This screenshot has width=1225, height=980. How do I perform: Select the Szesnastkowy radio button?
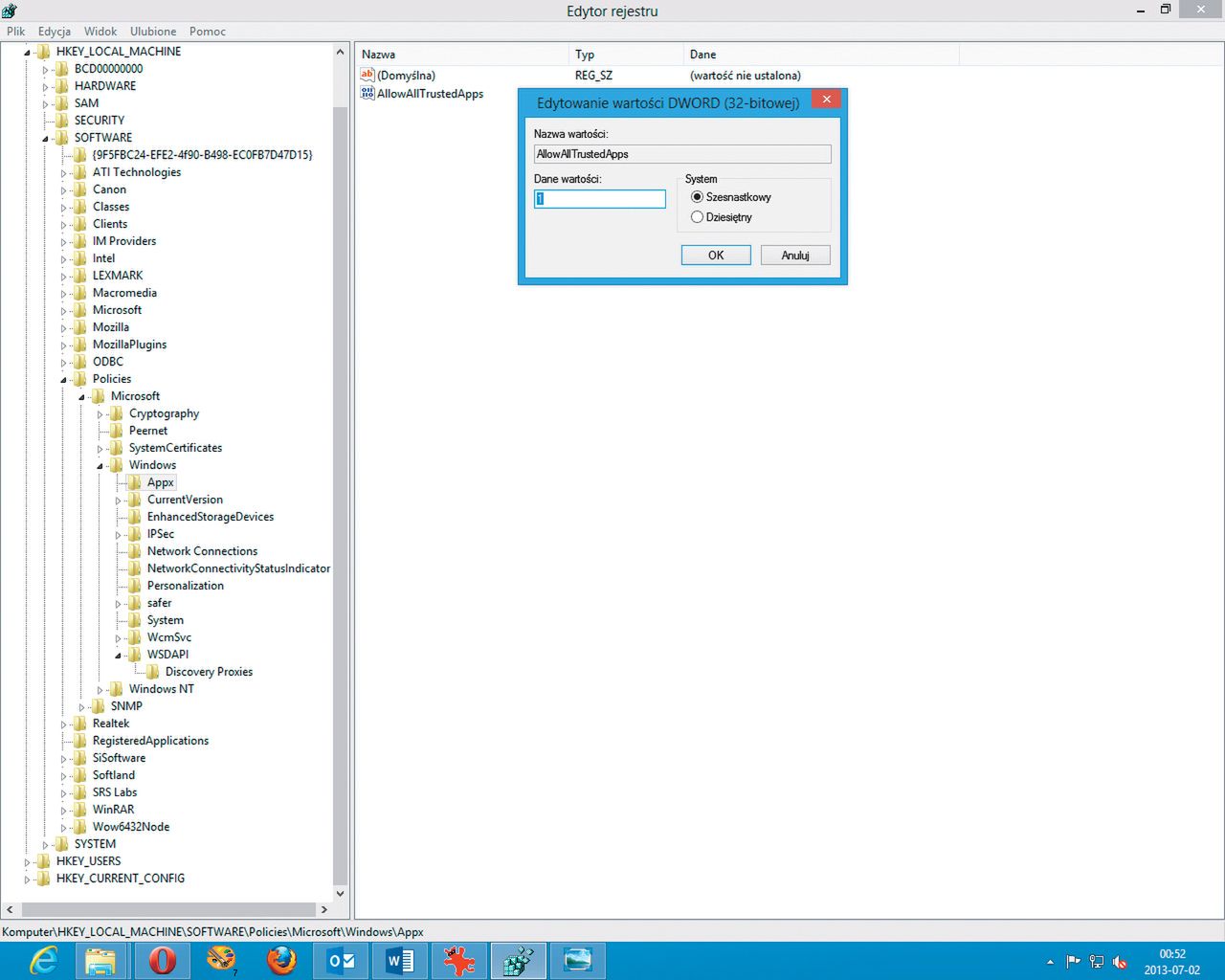697,197
